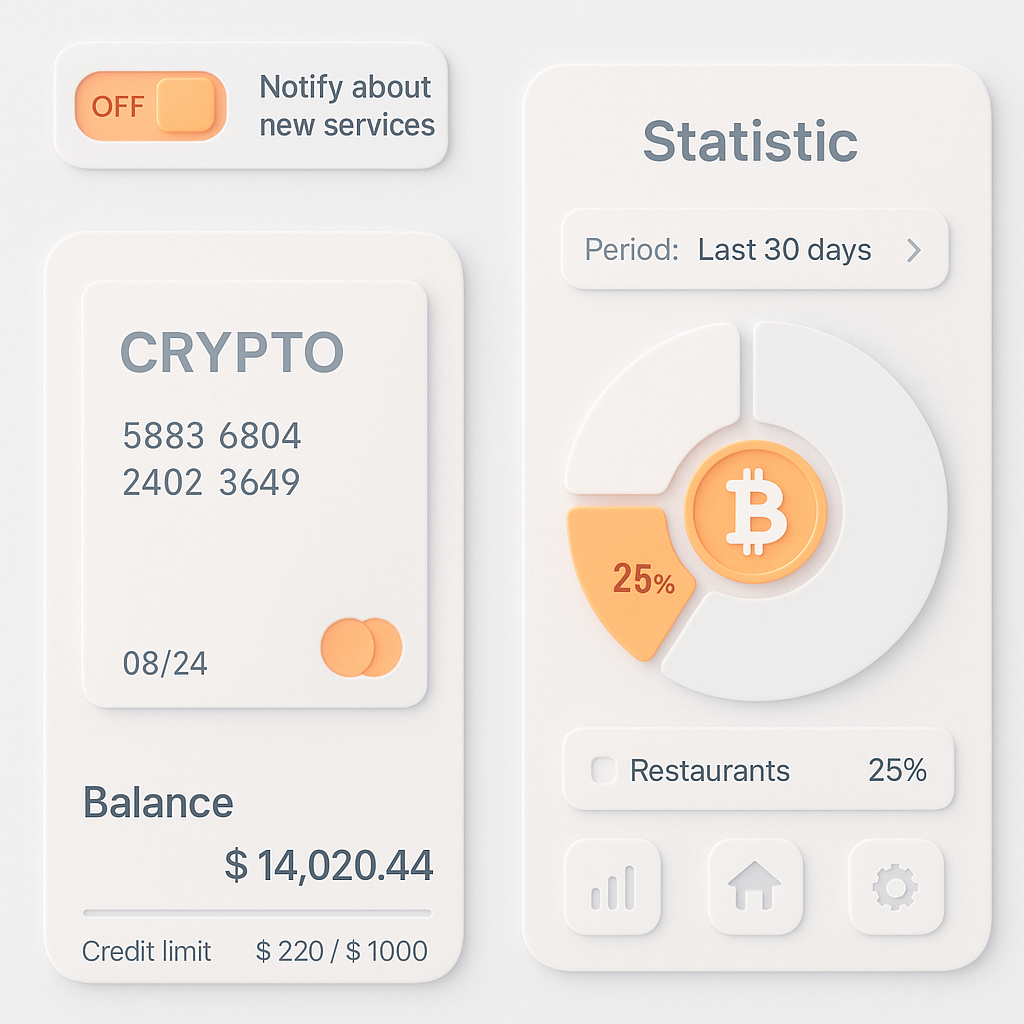Viewport: 1024px width, 1024px height.
Task: Open the Restaurants 25% category row
Action: 758,769
